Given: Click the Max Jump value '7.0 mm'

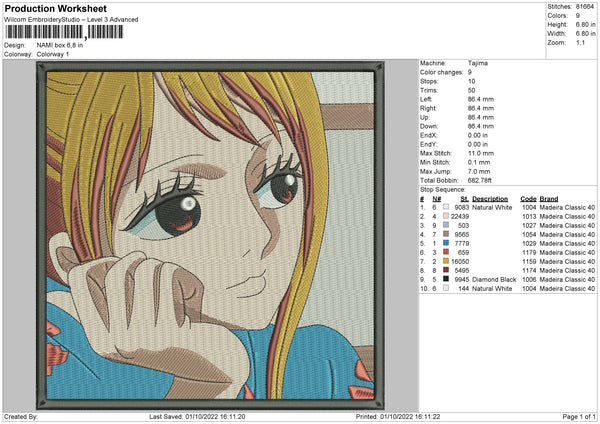Looking at the screenshot, I should tap(479, 171).
